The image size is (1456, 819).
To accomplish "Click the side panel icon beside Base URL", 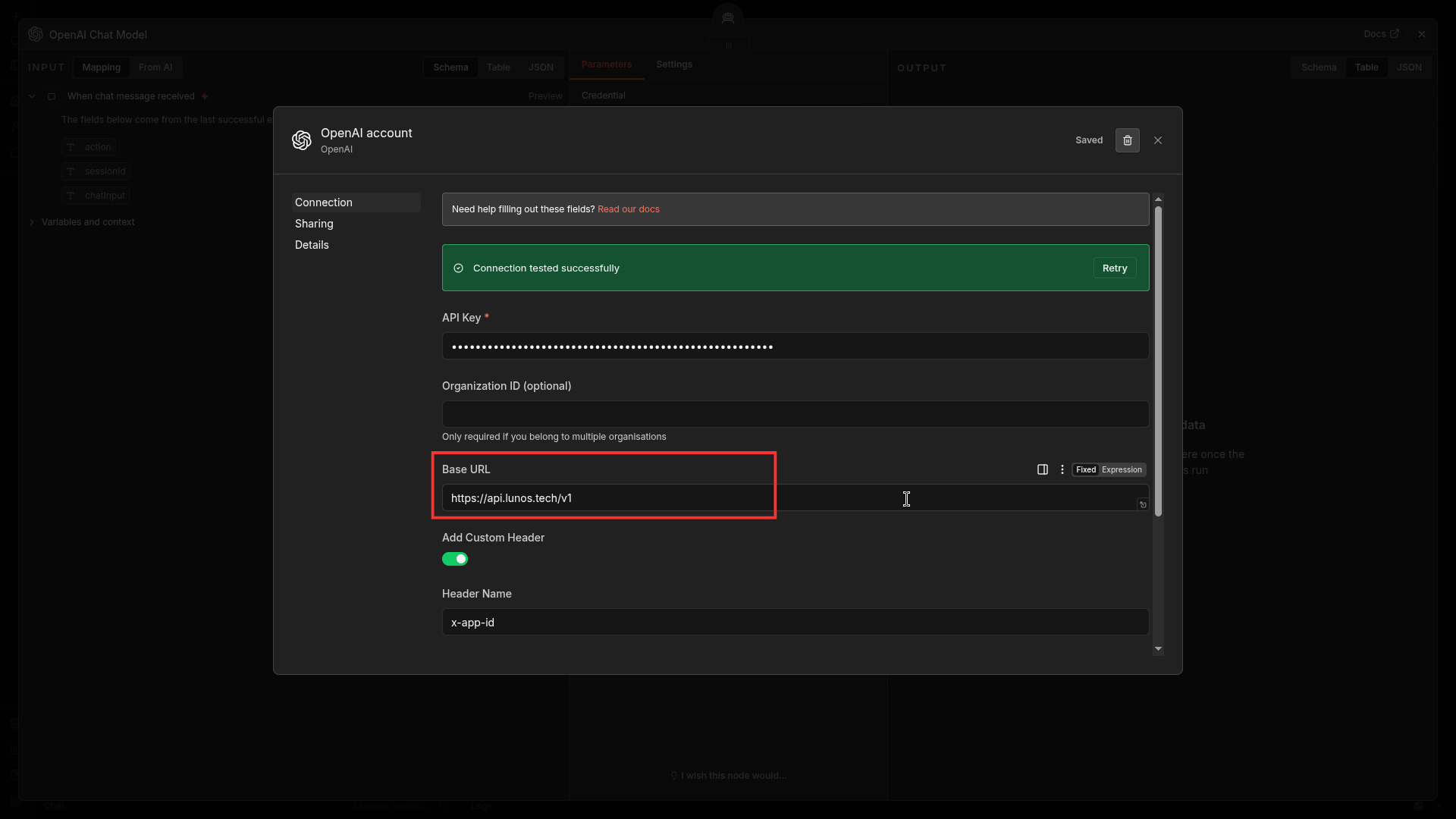I will (x=1043, y=469).
